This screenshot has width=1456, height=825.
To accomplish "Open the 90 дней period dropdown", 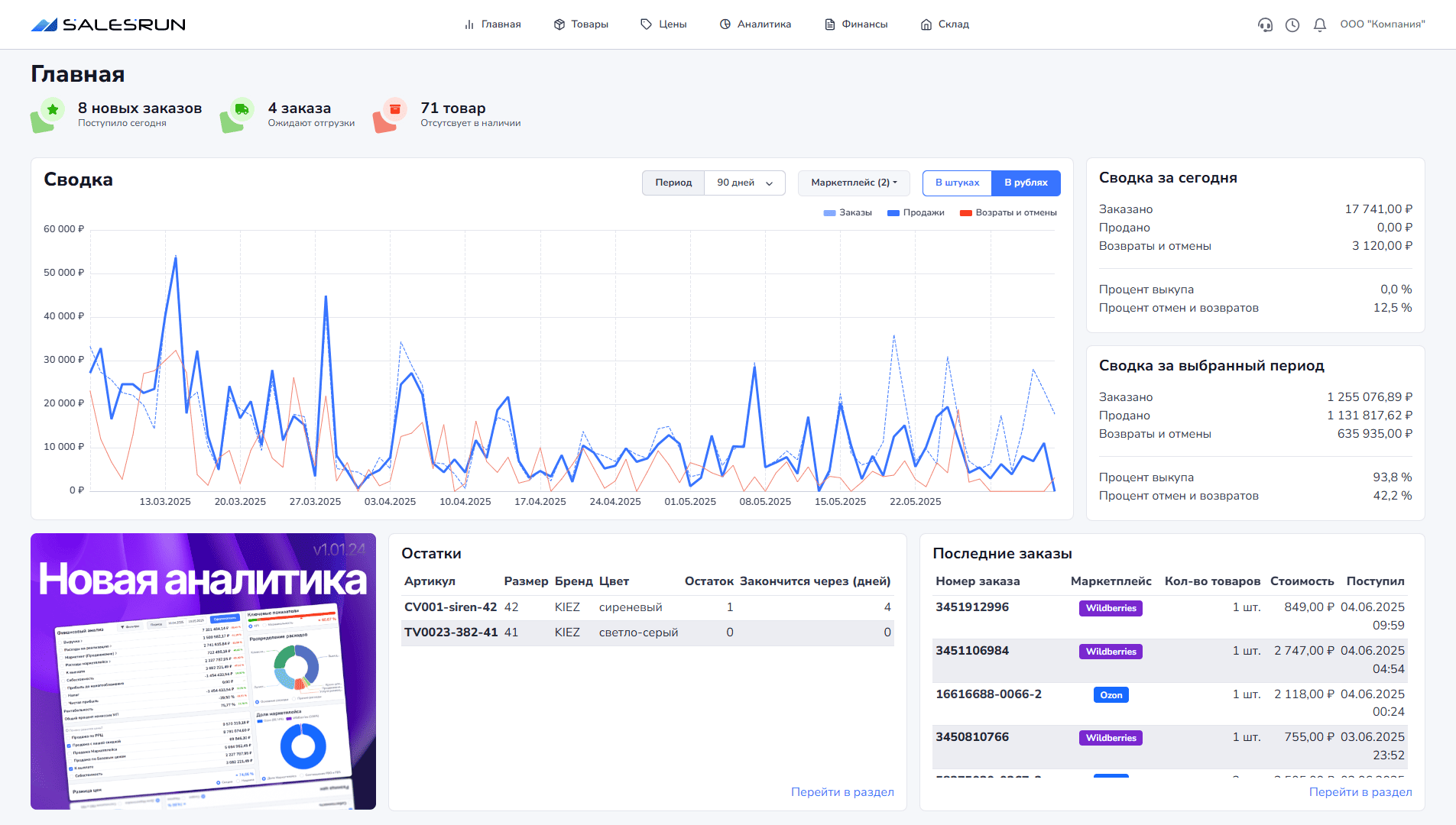I will coord(744,183).
